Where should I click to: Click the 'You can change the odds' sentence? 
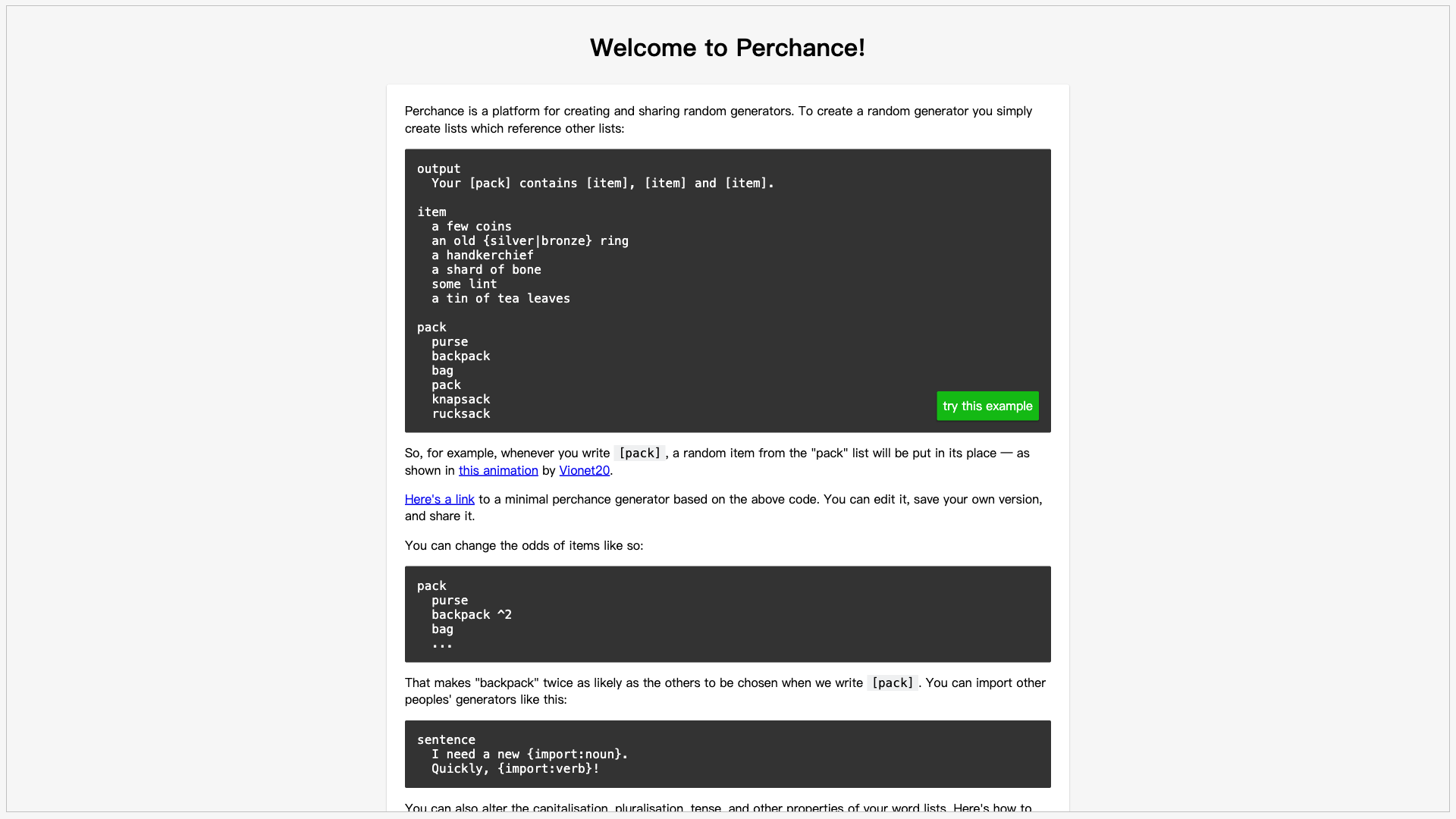coord(524,545)
